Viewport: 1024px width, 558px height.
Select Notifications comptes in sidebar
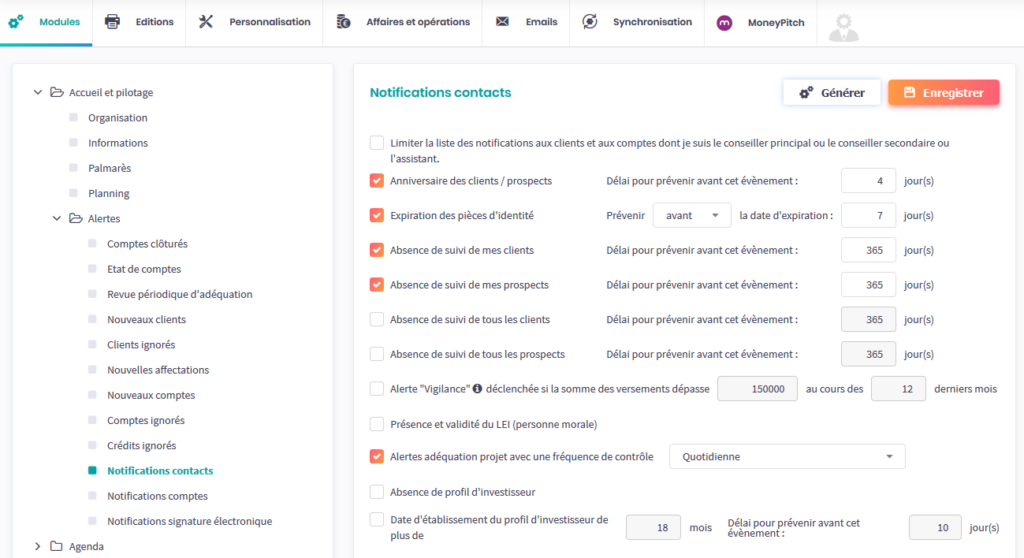[157, 496]
